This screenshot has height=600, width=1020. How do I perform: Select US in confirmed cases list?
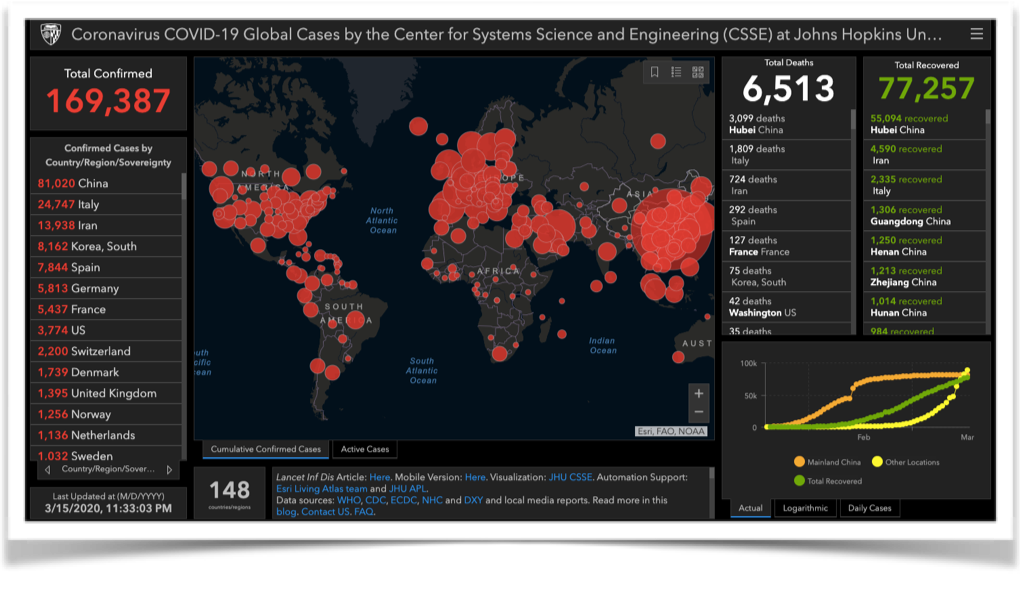tap(106, 330)
